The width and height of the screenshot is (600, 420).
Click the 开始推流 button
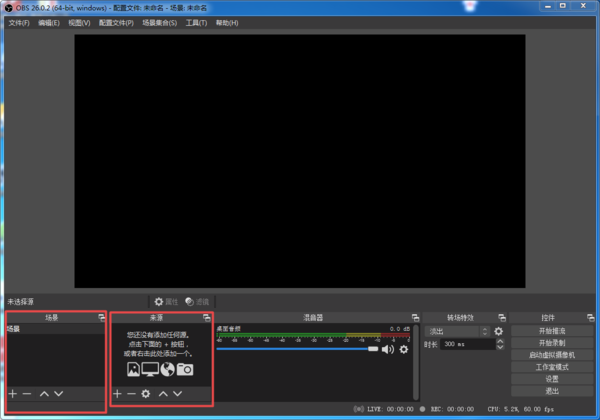tap(552, 330)
